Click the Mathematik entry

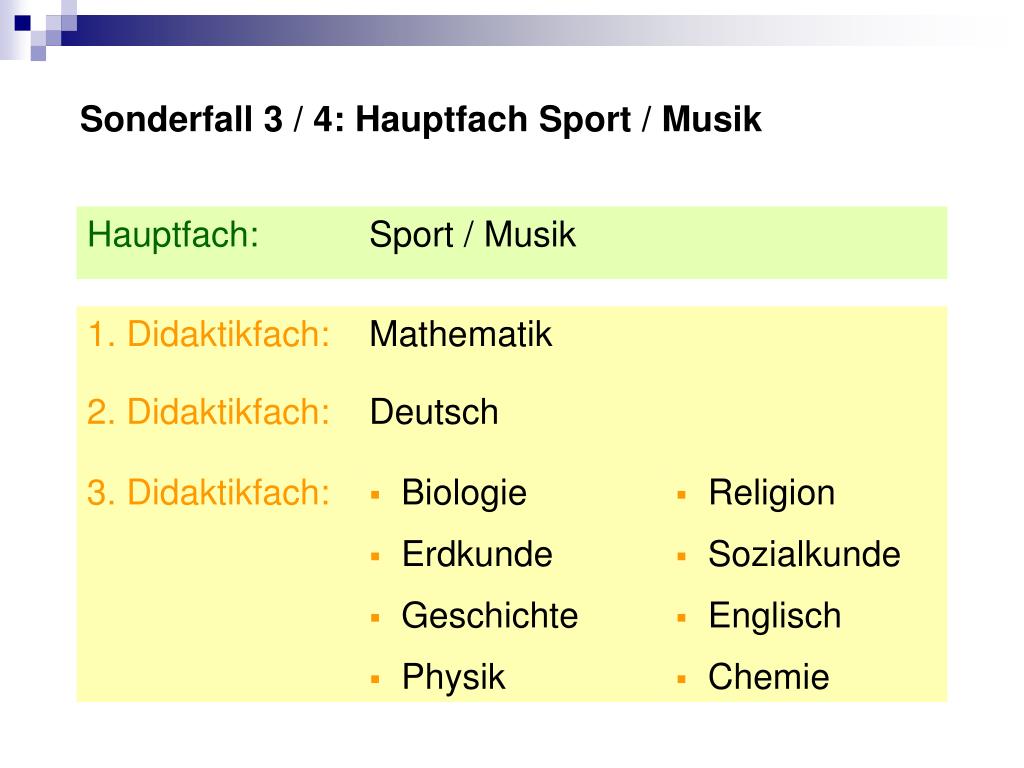460,334
